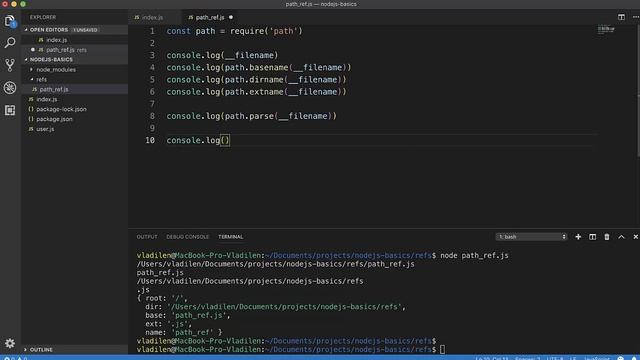The image size is (640, 360).
Task: Click "base: 'path_ref.js'" in terminal output
Action: tap(187, 316)
